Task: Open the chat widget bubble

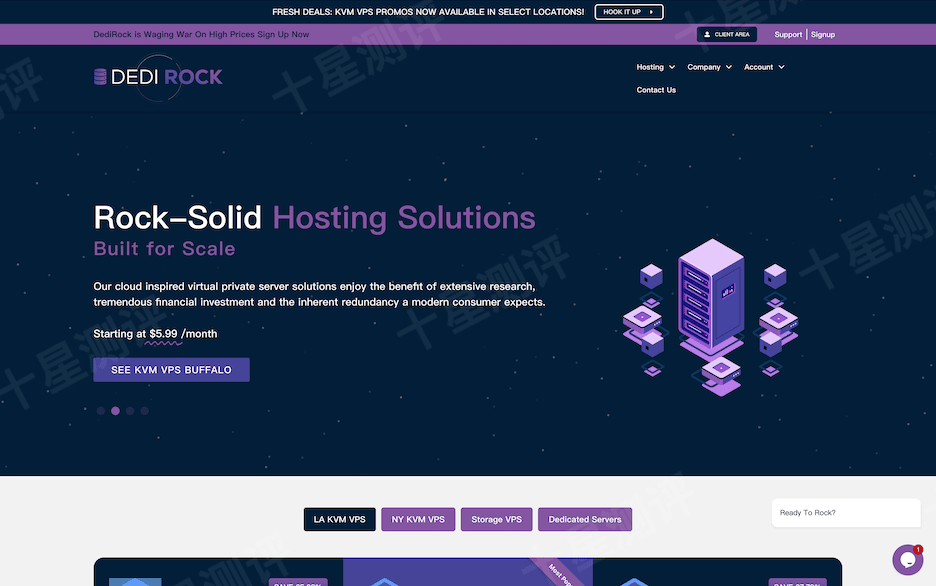Action: 907,560
